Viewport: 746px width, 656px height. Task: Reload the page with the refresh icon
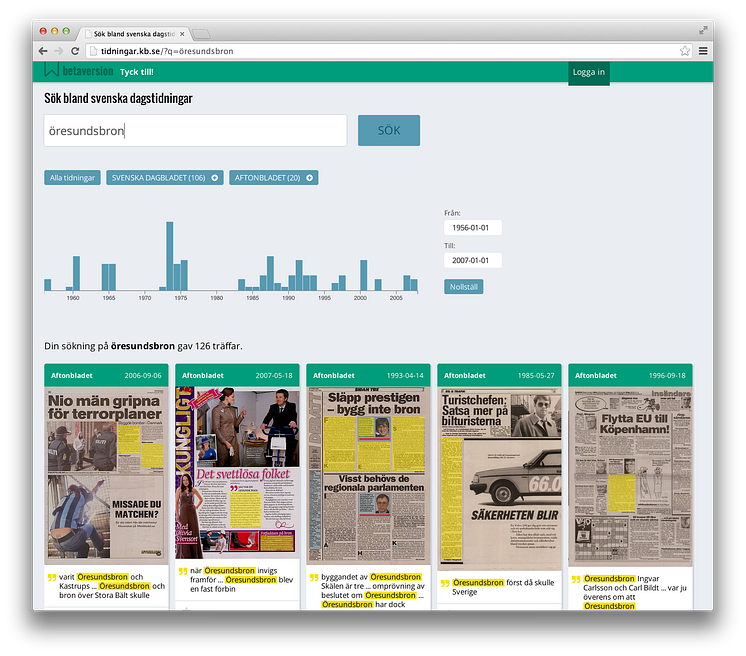click(x=75, y=51)
